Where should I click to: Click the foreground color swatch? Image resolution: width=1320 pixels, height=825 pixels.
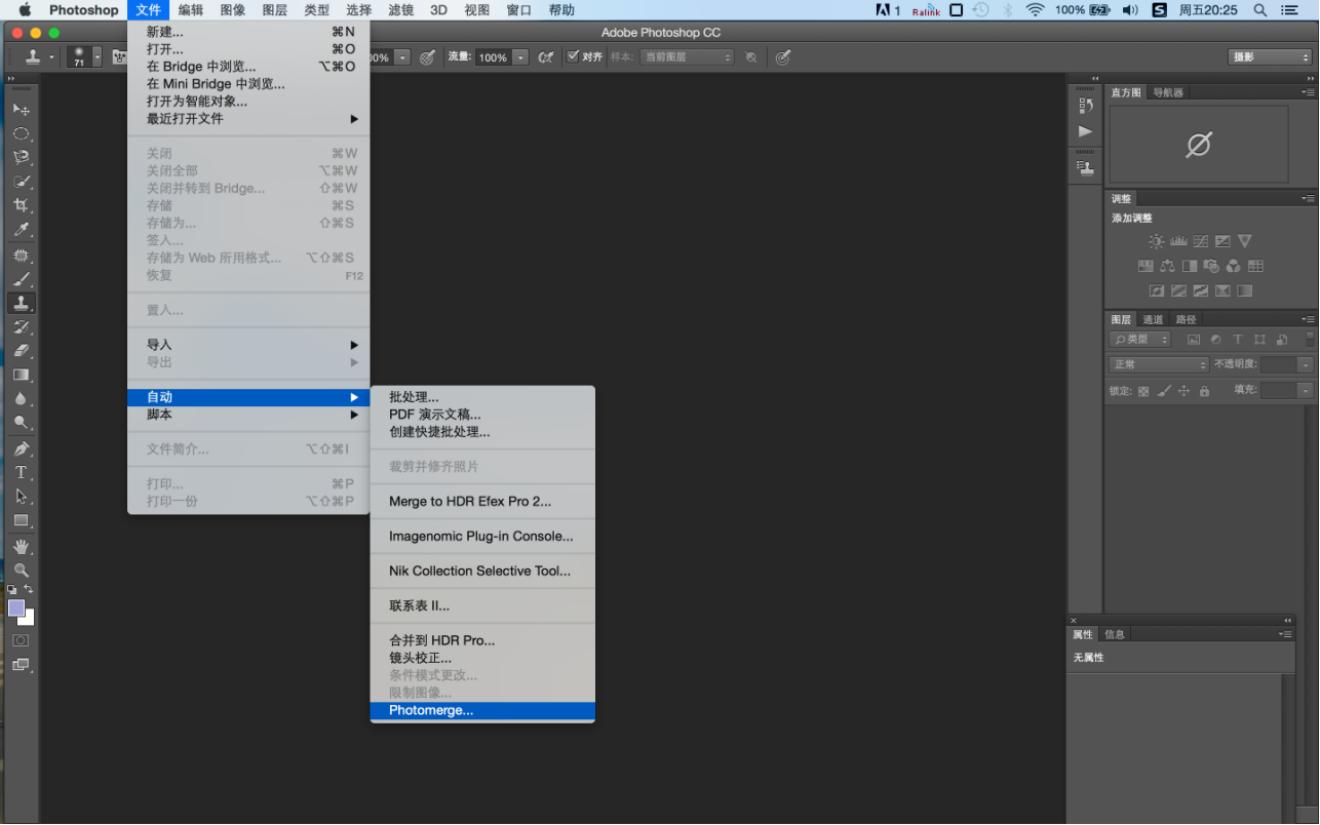(x=17, y=608)
